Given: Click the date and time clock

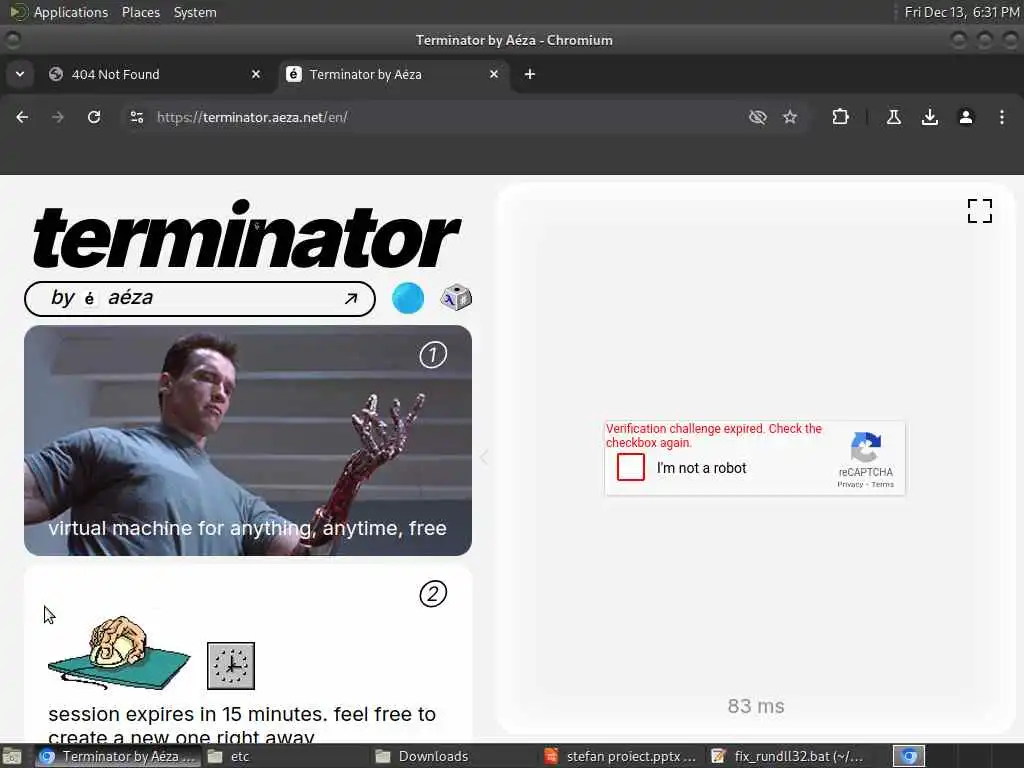Looking at the screenshot, I should coord(961,12).
